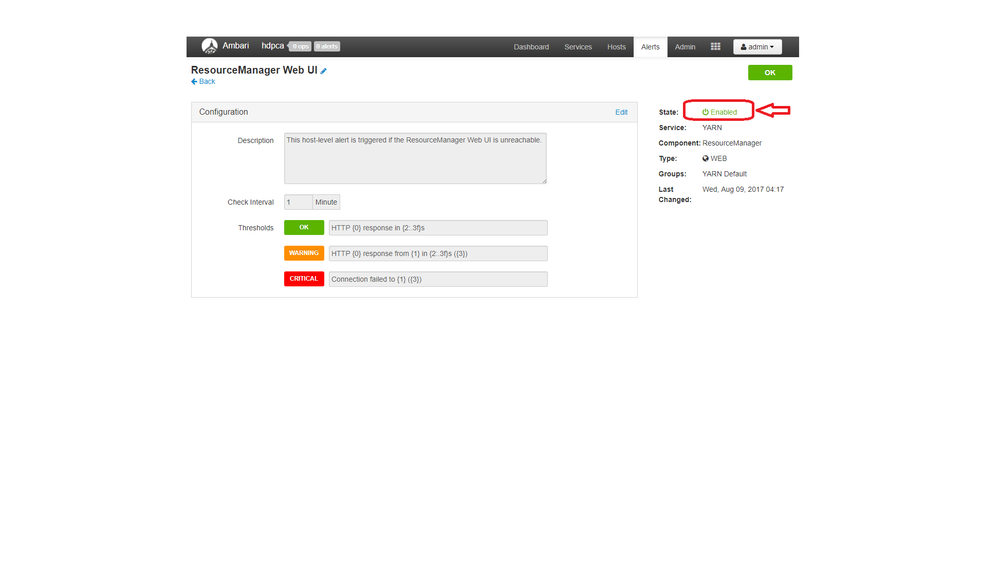Click the 0 alerts badge
Viewport: 999px width, 566px height.
[327, 47]
